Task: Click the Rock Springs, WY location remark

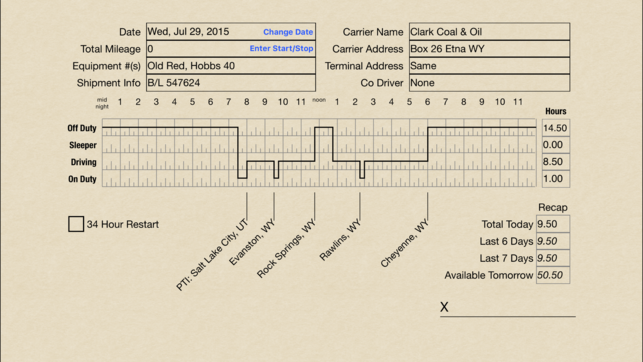Action: (286, 248)
